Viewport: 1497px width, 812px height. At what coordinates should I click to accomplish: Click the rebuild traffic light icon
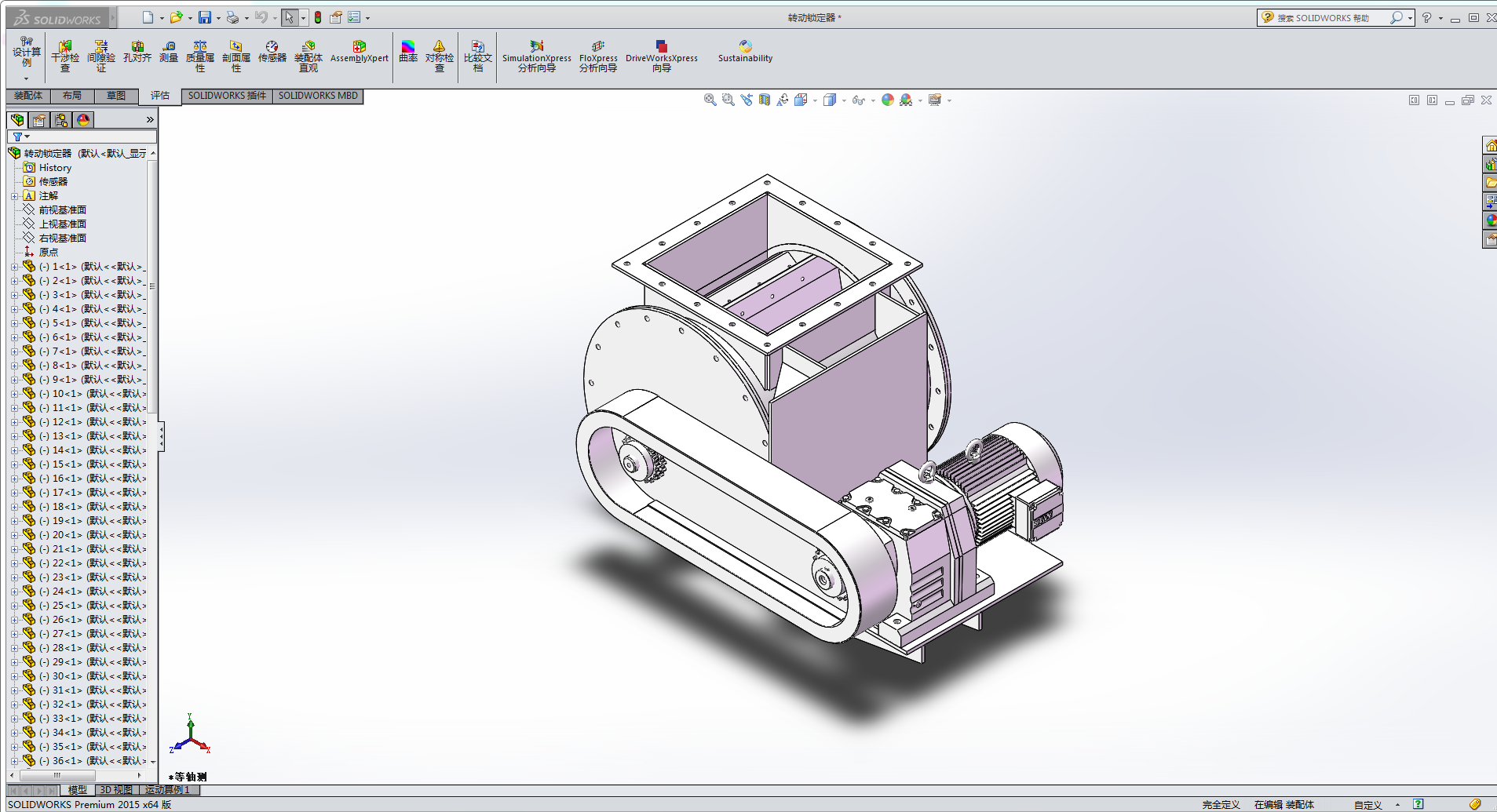pyautogui.click(x=318, y=17)
